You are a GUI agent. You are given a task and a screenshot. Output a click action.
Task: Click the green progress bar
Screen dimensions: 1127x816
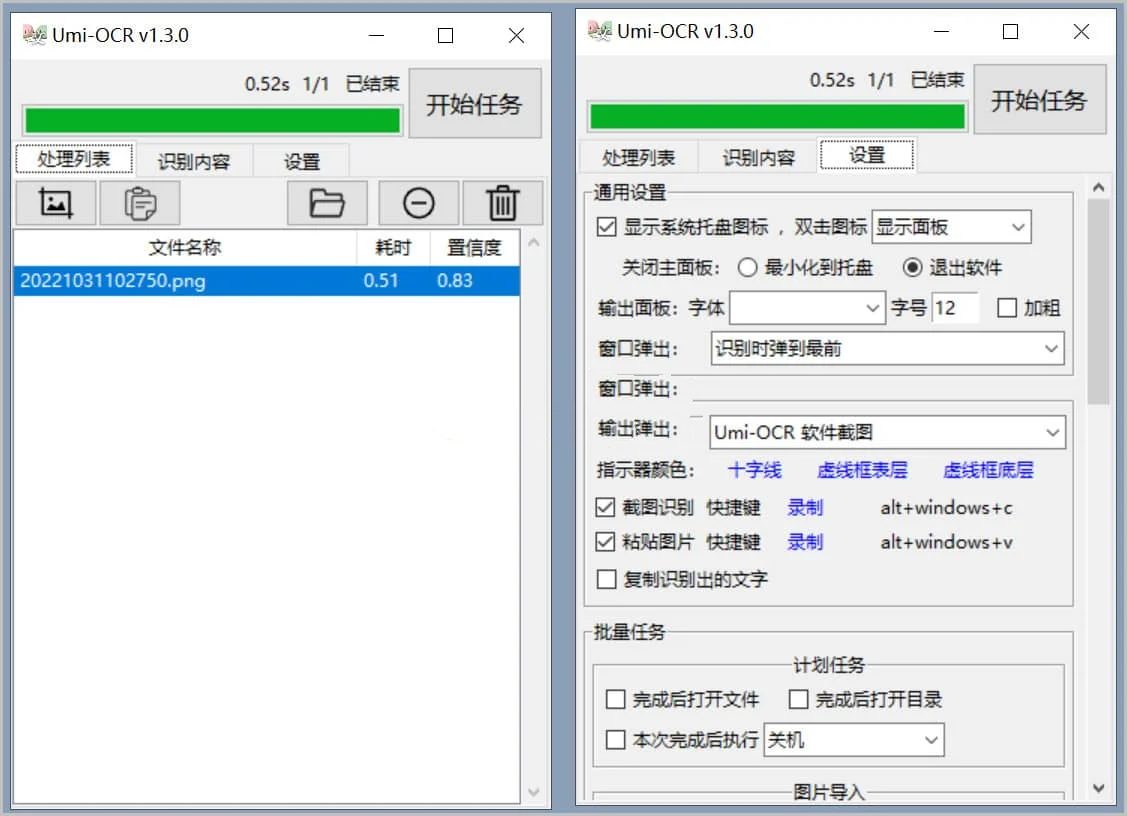point(211,119)
